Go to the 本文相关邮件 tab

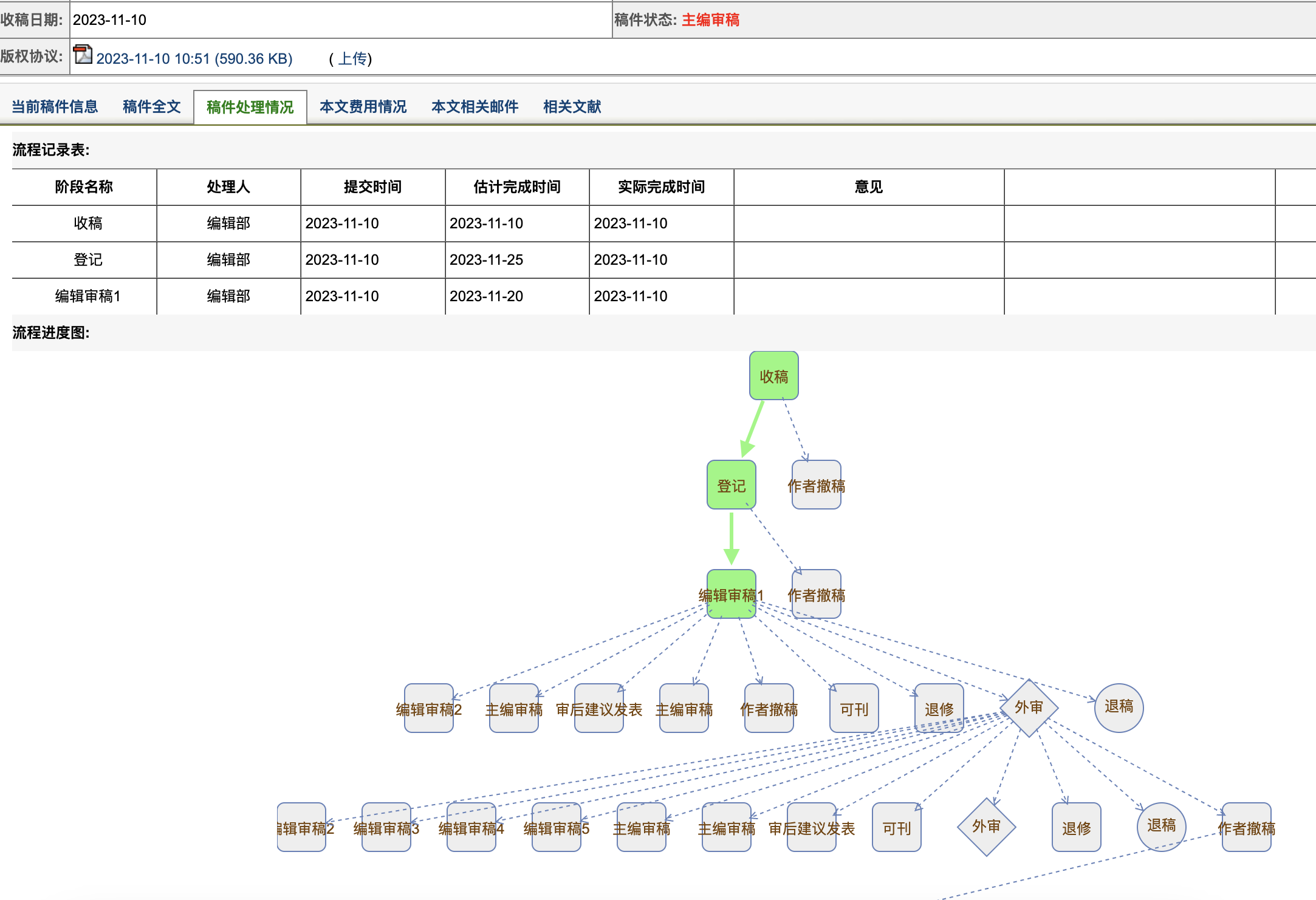click(x=475, y=107)
